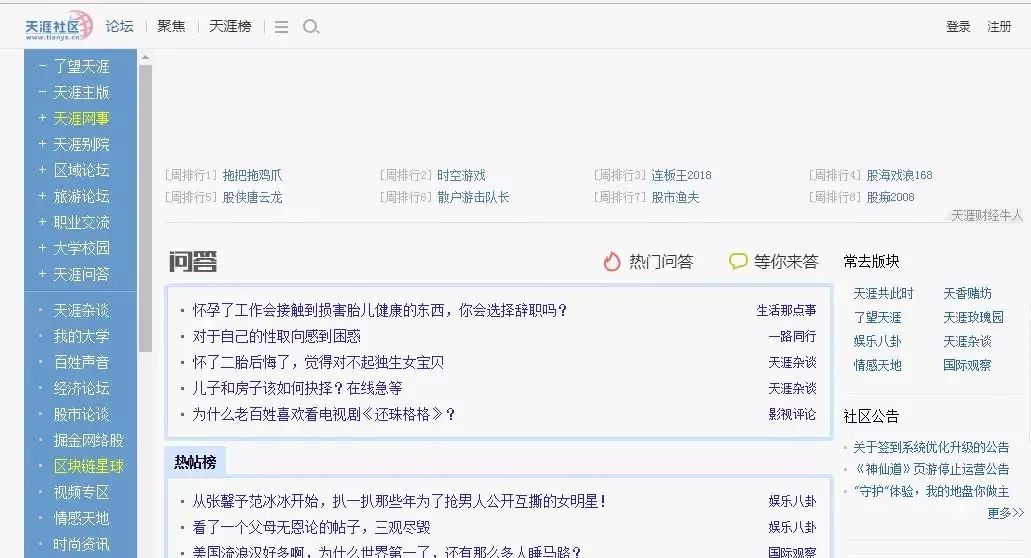The image size is (1031, 558).
Task: Select the 热帖榜 tab
Action: [x=195, y=462]
